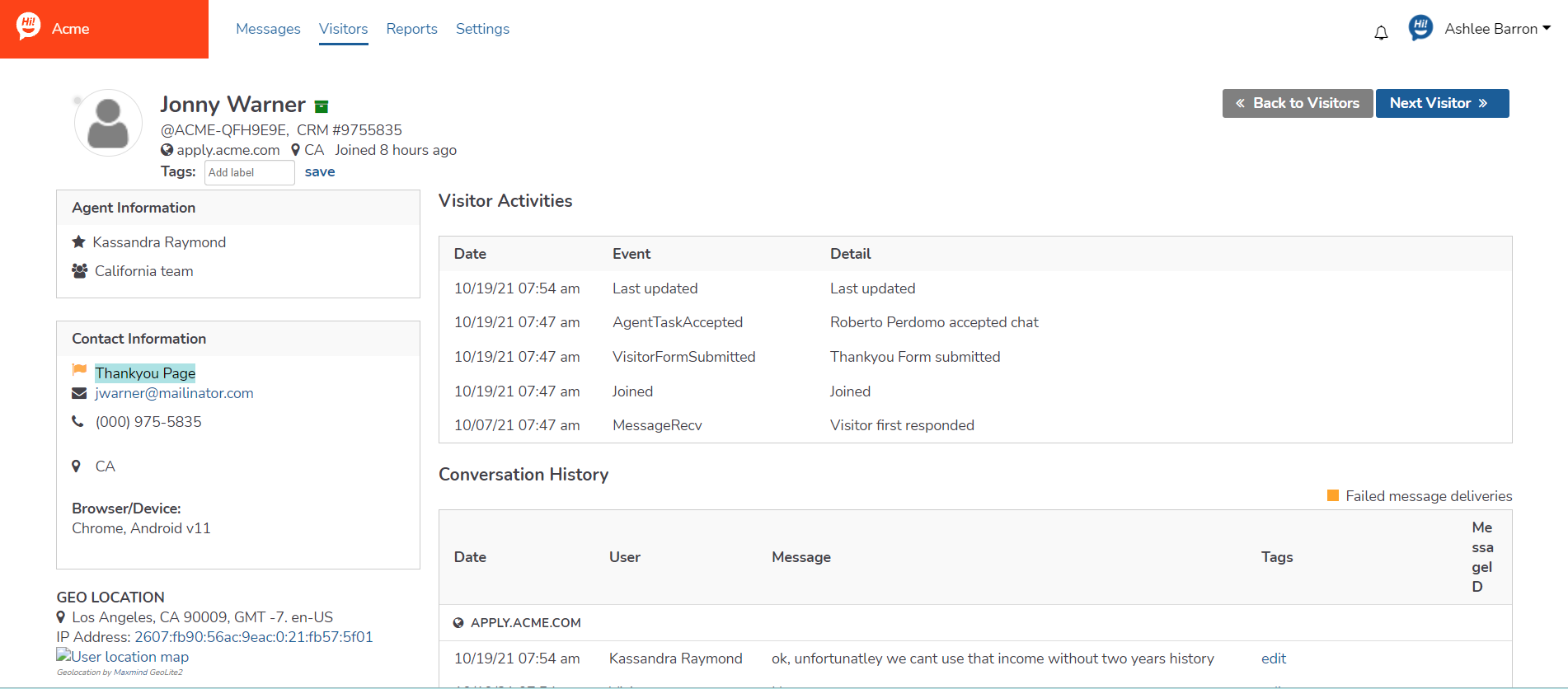Edit tags for Kassandra Raymond's message
This screenshot has height=689, width=1568.
click(x=1273, y=659)
